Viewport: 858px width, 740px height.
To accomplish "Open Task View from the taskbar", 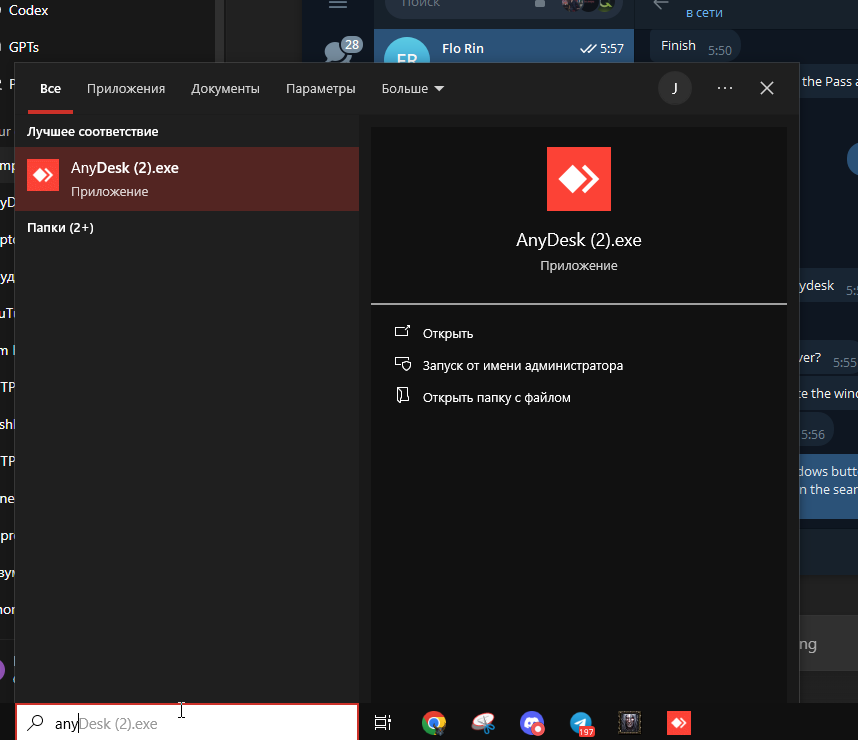I will 382,722.
